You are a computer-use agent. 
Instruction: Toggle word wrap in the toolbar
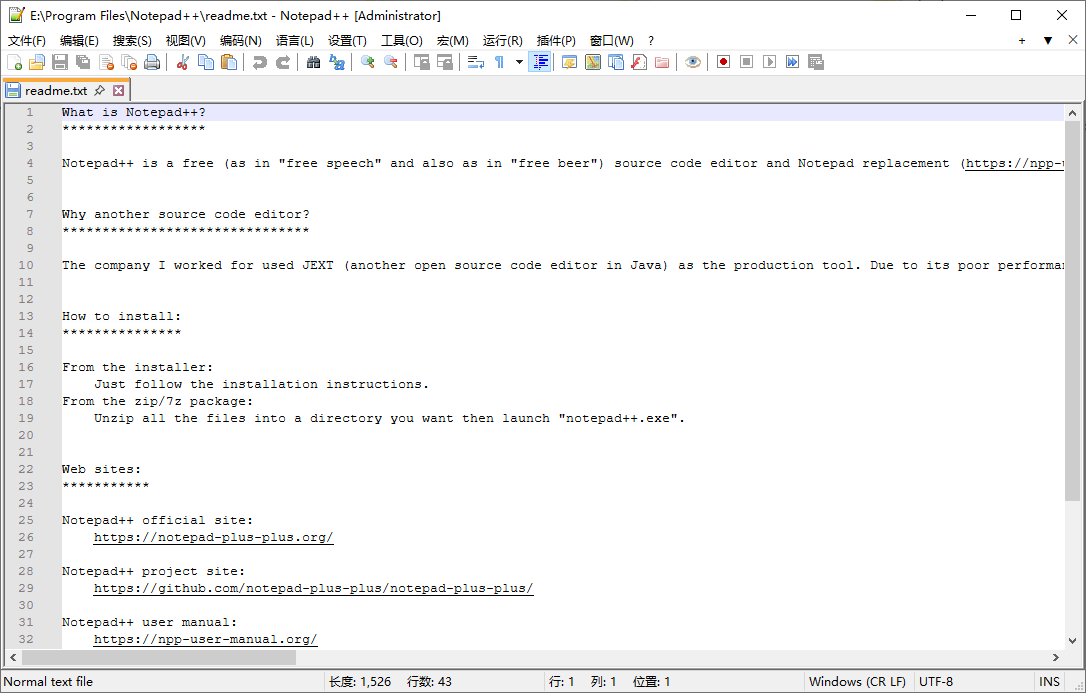coord(476,62)
